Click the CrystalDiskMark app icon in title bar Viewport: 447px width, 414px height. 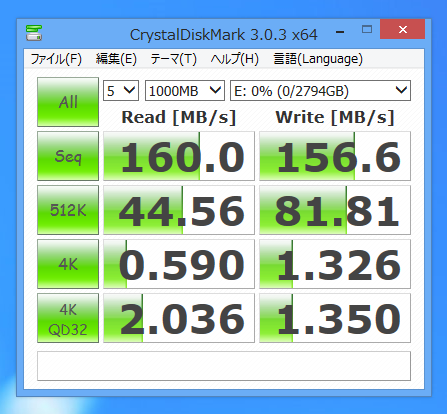[34, 33]
